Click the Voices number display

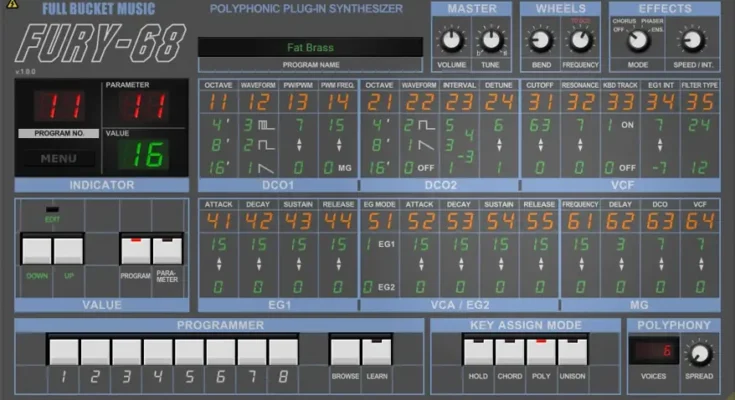(652, 351)
